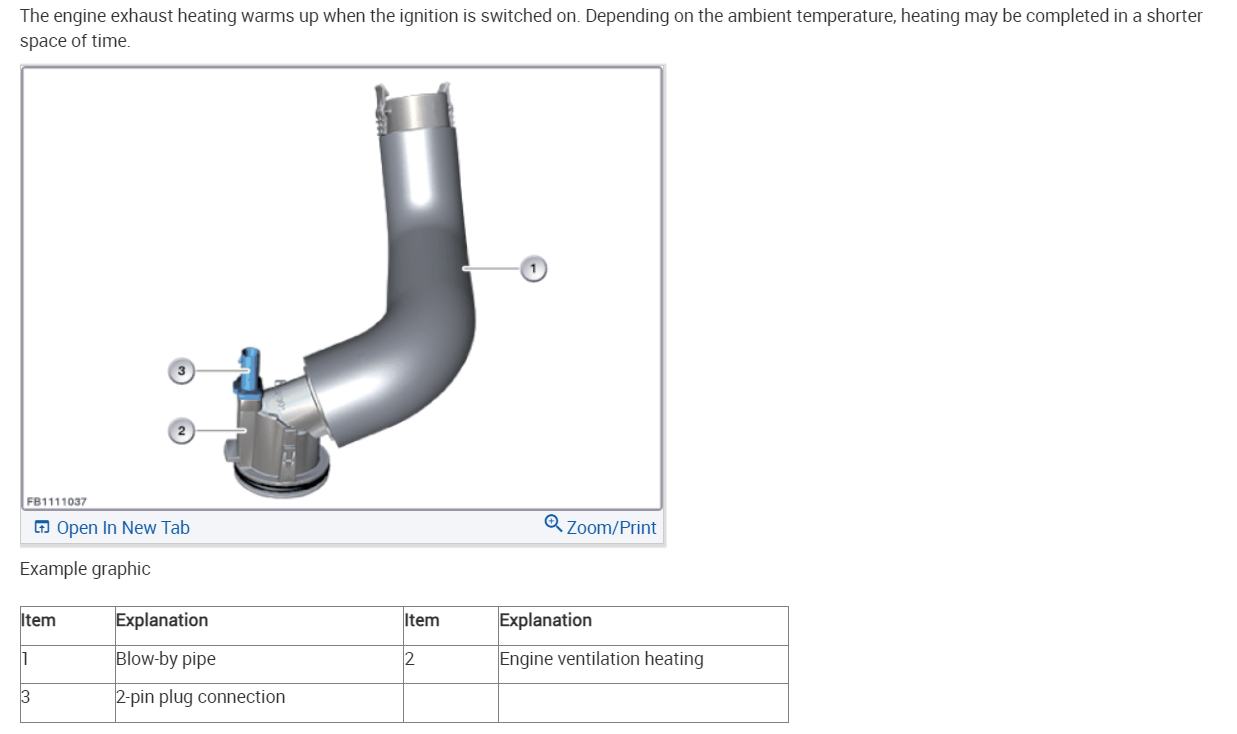Click the 'Example graphic' caption
The width and height of the screenshot is (1237, 734).
(x=85, y=569)
